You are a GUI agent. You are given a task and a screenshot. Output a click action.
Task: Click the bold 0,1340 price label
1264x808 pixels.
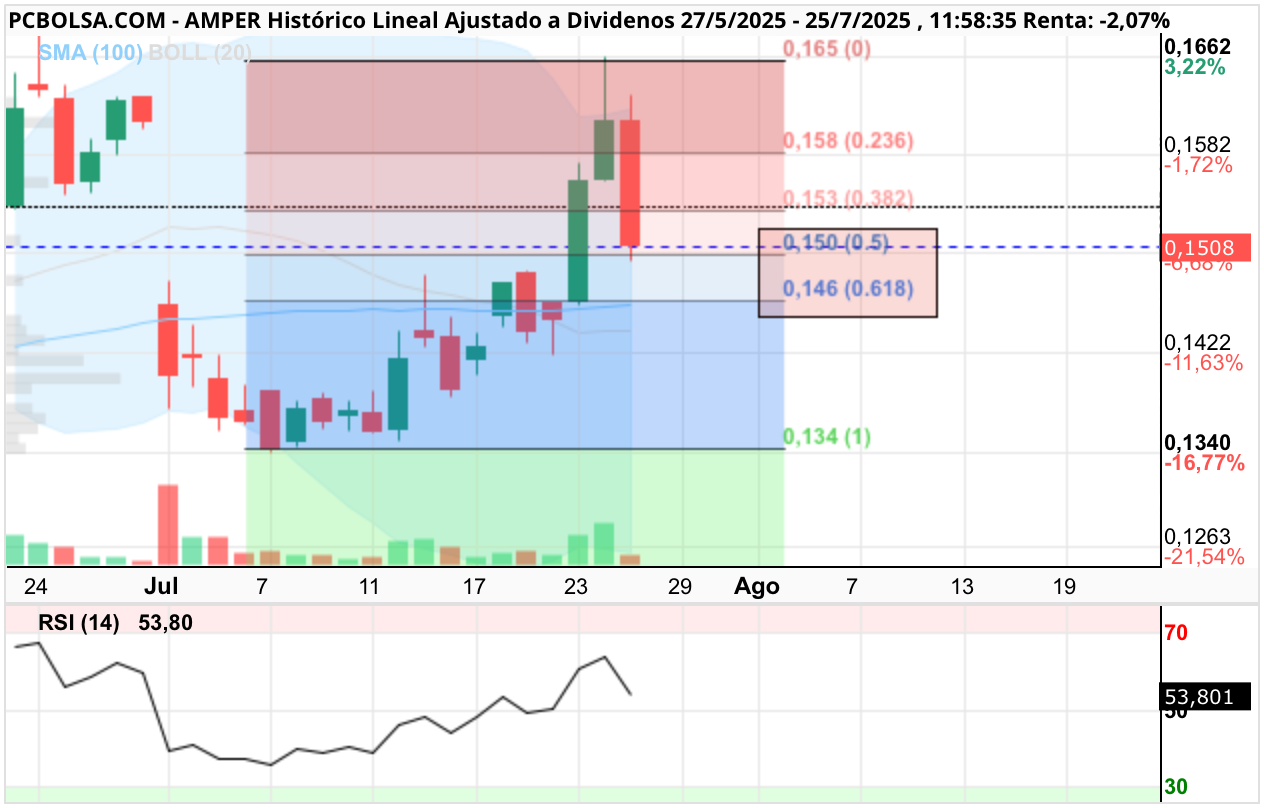1197,442
